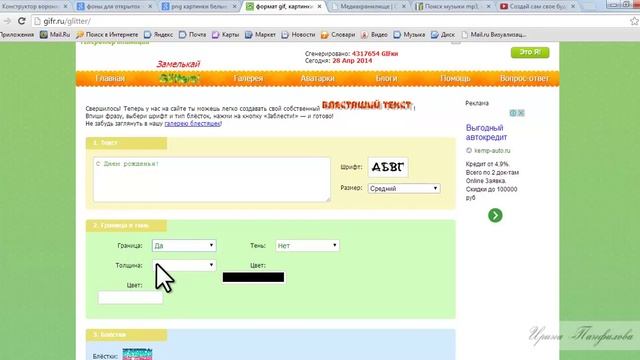
Task: Close the png картинки tab
Action: click(234, 7)
